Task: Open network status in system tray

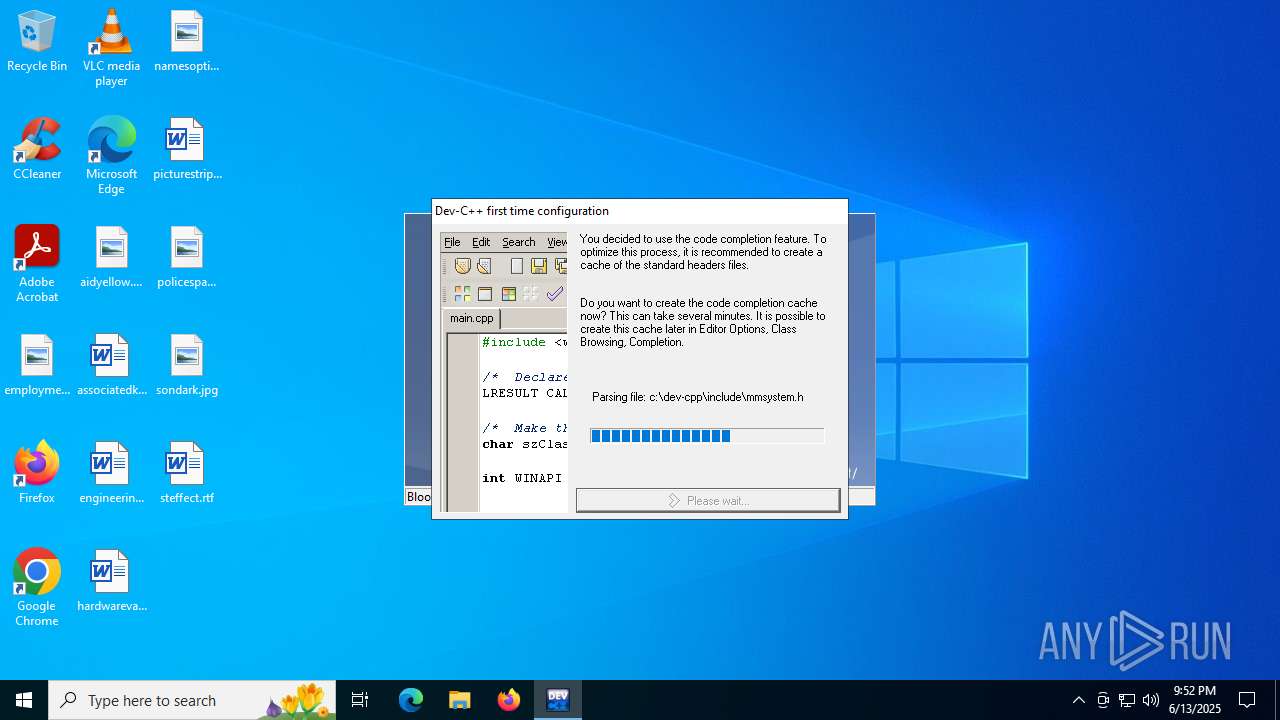Action: (1127, 700)
